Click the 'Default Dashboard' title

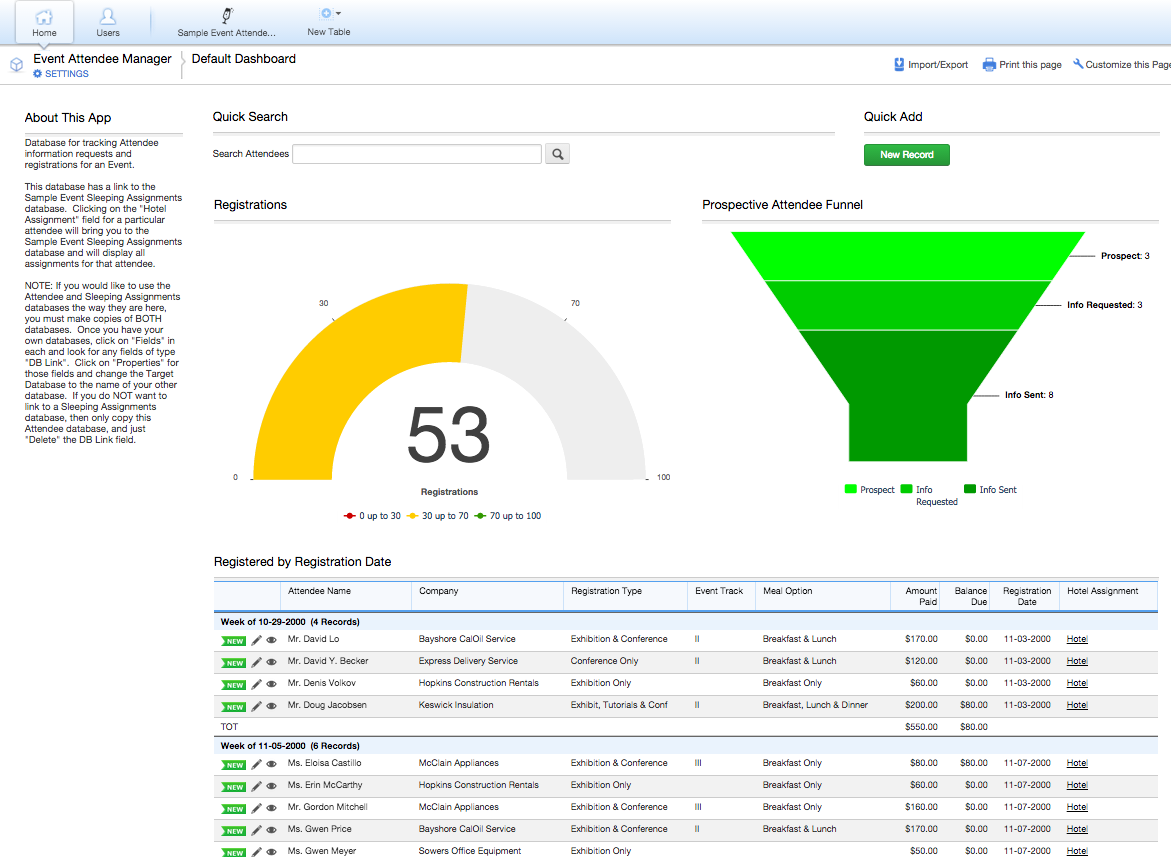point(243,59)
